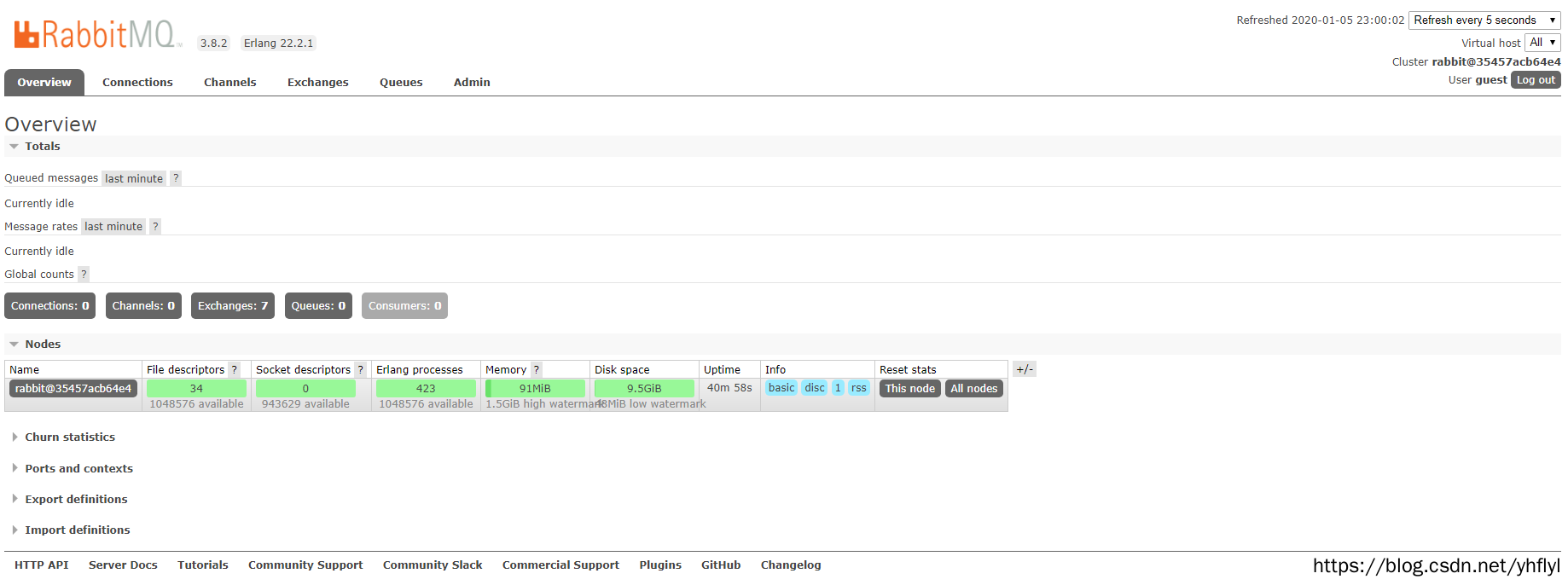Click the rss info tag
The width and height of the screenshot is (1568, 585).
coord(858,388)
